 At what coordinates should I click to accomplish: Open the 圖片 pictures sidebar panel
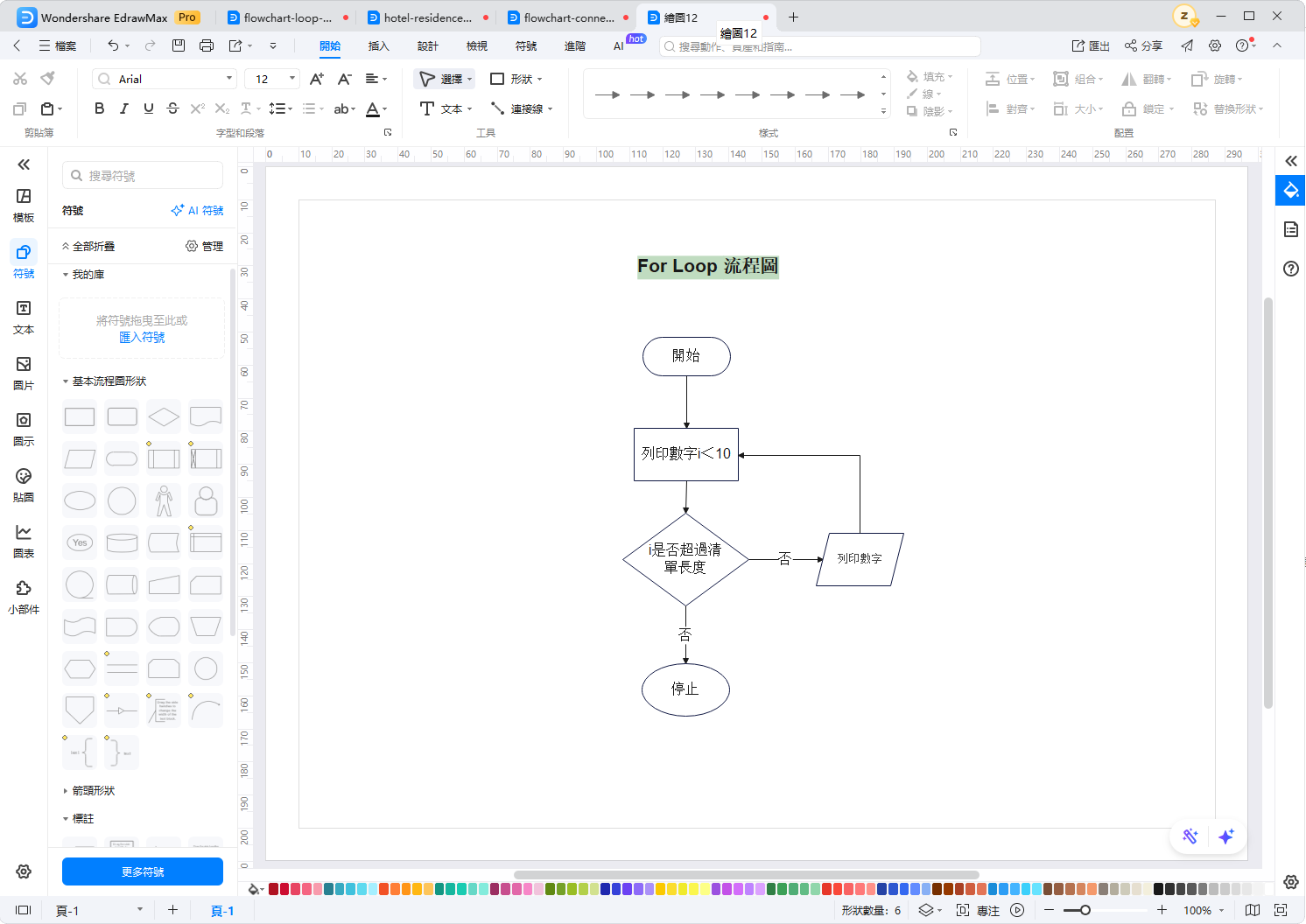[24, 373]
